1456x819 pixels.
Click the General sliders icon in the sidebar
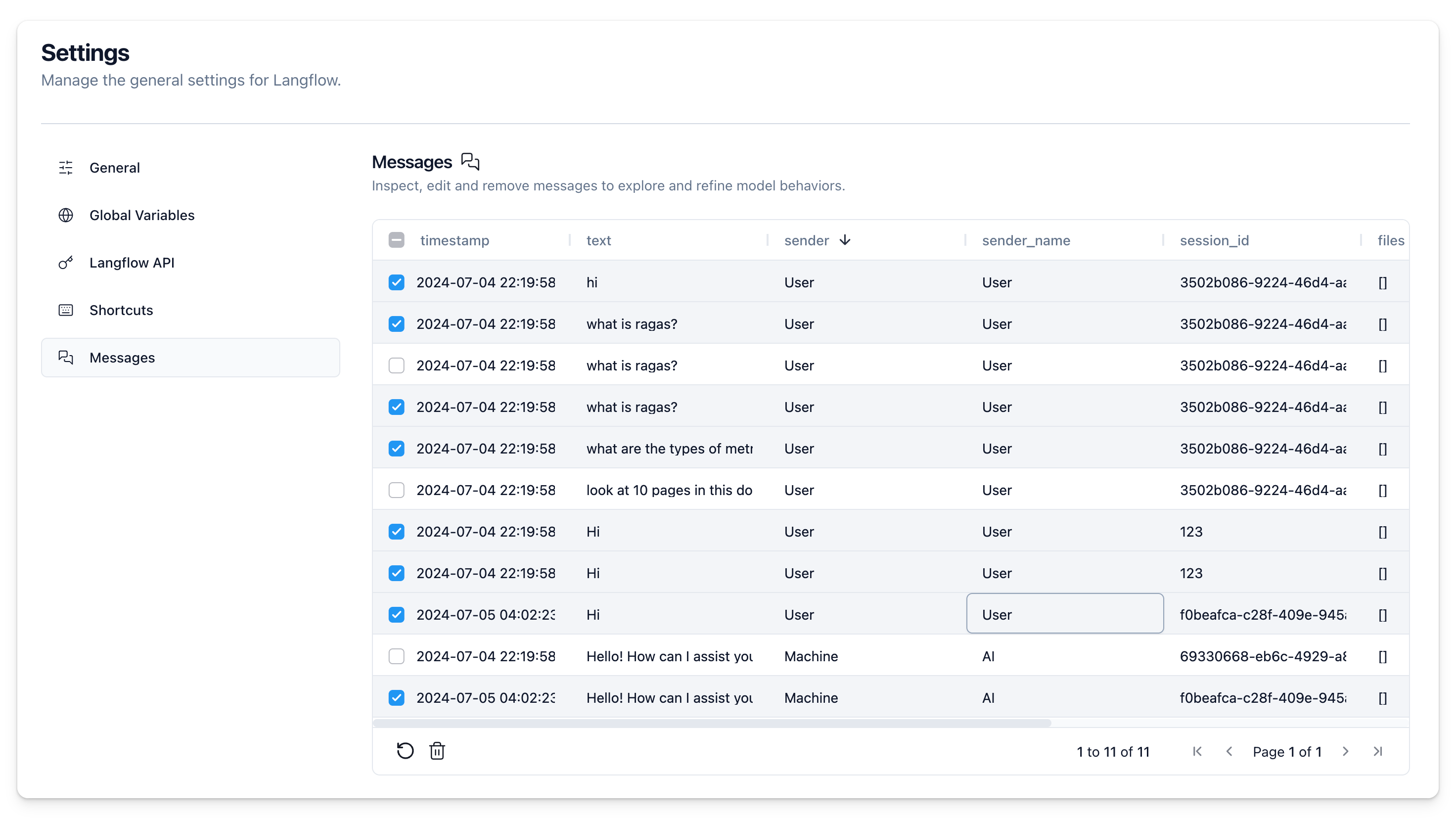point(66,167)
